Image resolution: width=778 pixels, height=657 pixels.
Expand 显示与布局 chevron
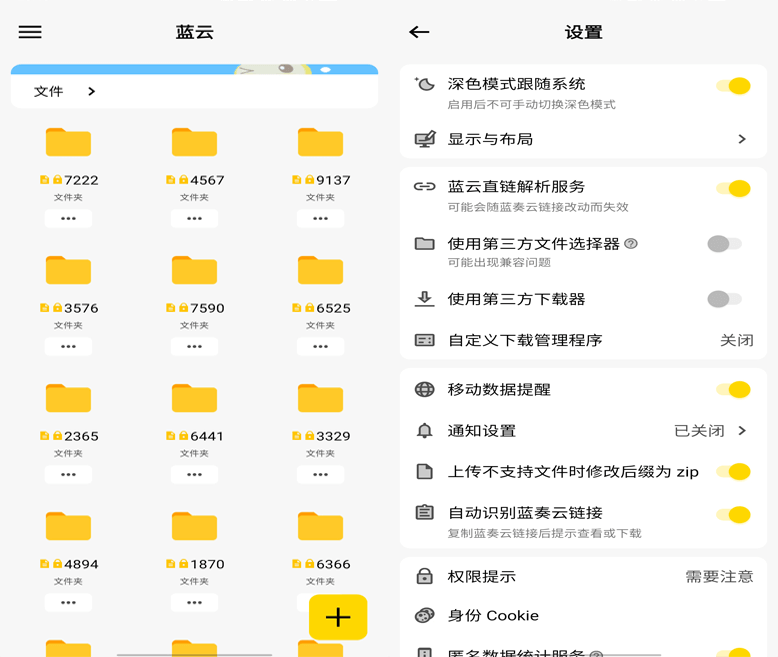(x=741, y=139)
